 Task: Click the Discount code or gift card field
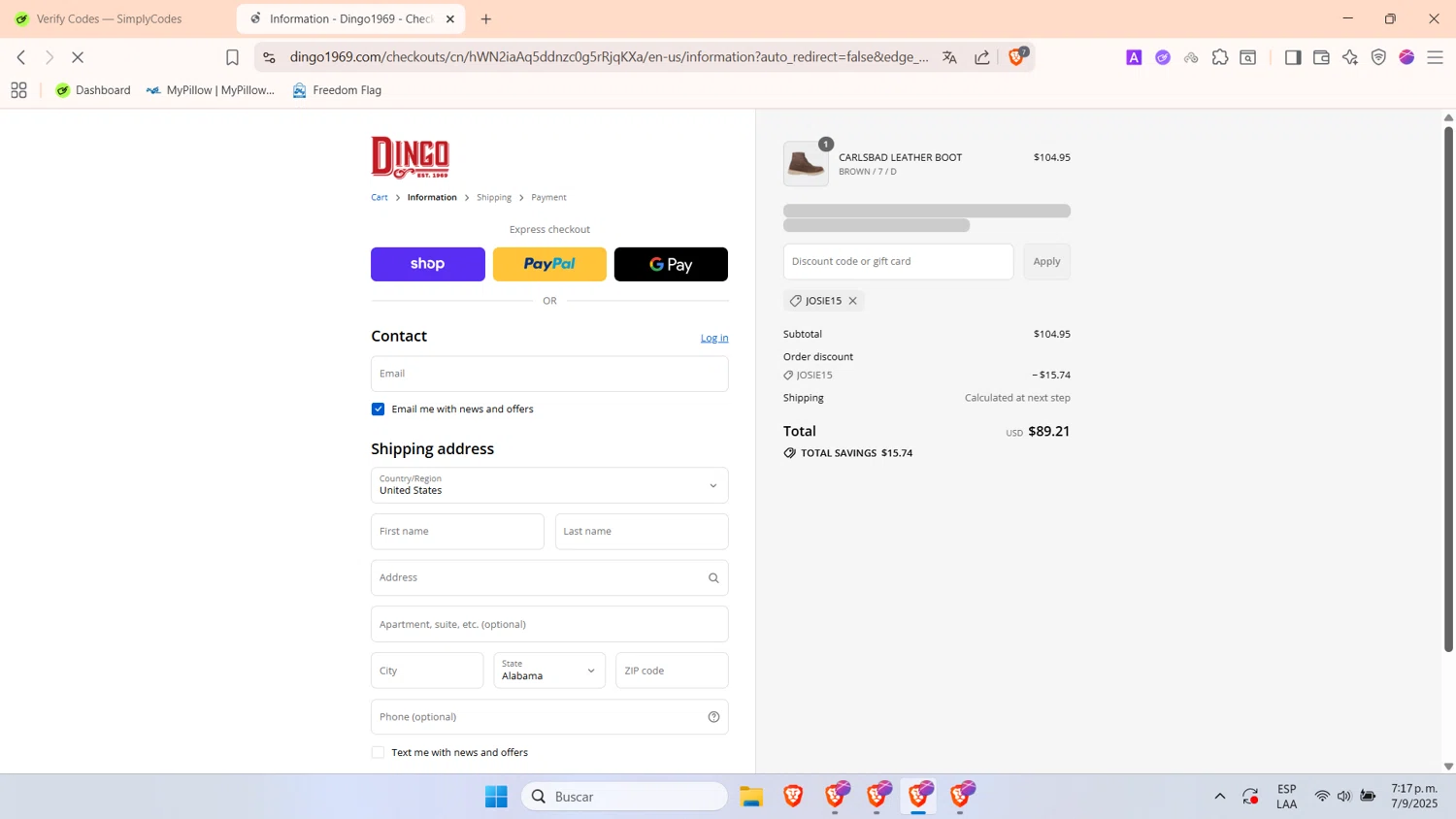[x=898, y=262]
